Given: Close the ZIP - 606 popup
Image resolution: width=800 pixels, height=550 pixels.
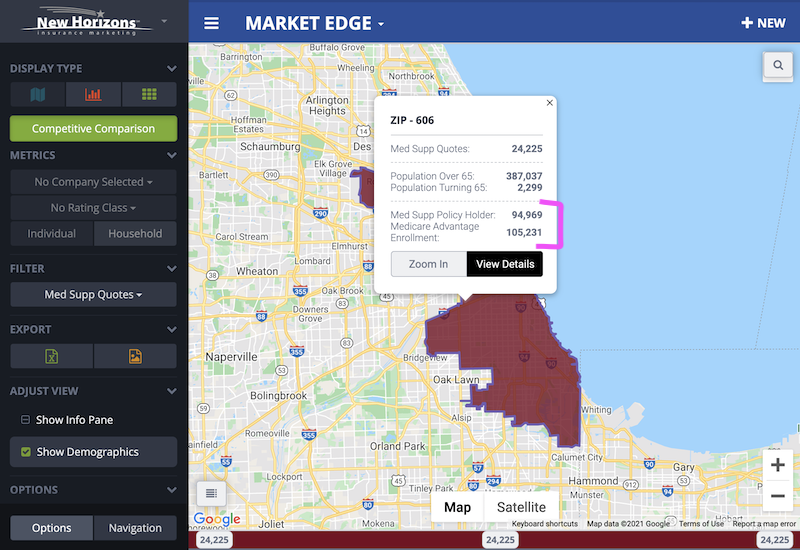Looking at the screenshot, I should click(549, 103).
